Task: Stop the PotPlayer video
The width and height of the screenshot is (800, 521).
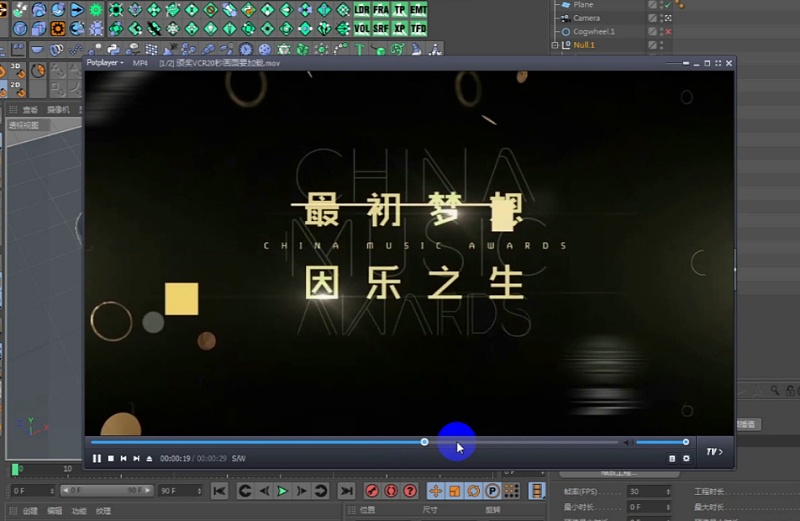Action: [111, 458]
